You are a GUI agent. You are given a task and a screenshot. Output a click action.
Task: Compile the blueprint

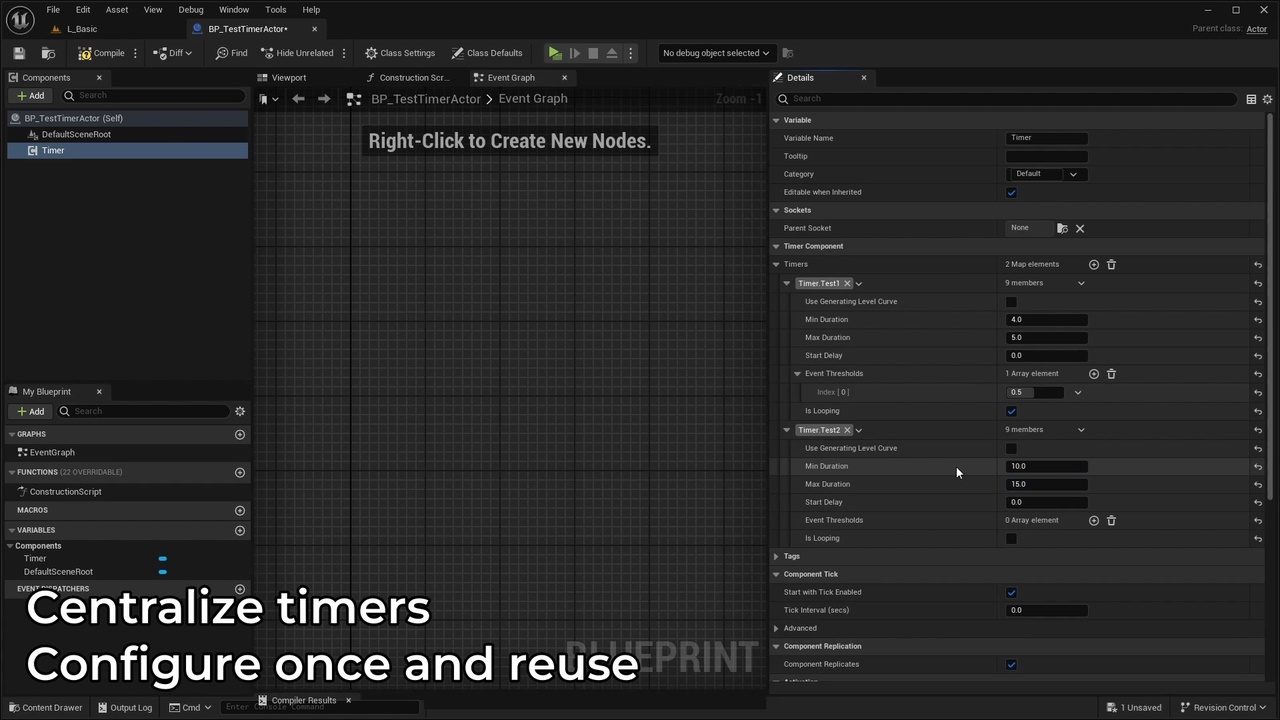tap(102, 53)
